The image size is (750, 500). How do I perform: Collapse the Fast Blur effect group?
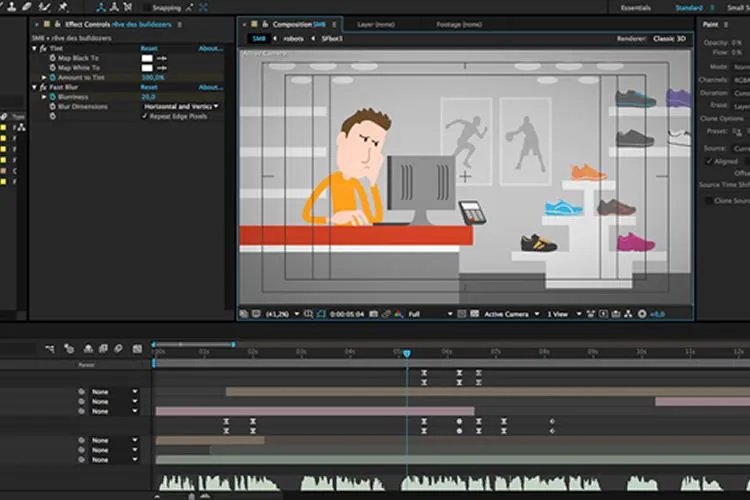point(34,87)
